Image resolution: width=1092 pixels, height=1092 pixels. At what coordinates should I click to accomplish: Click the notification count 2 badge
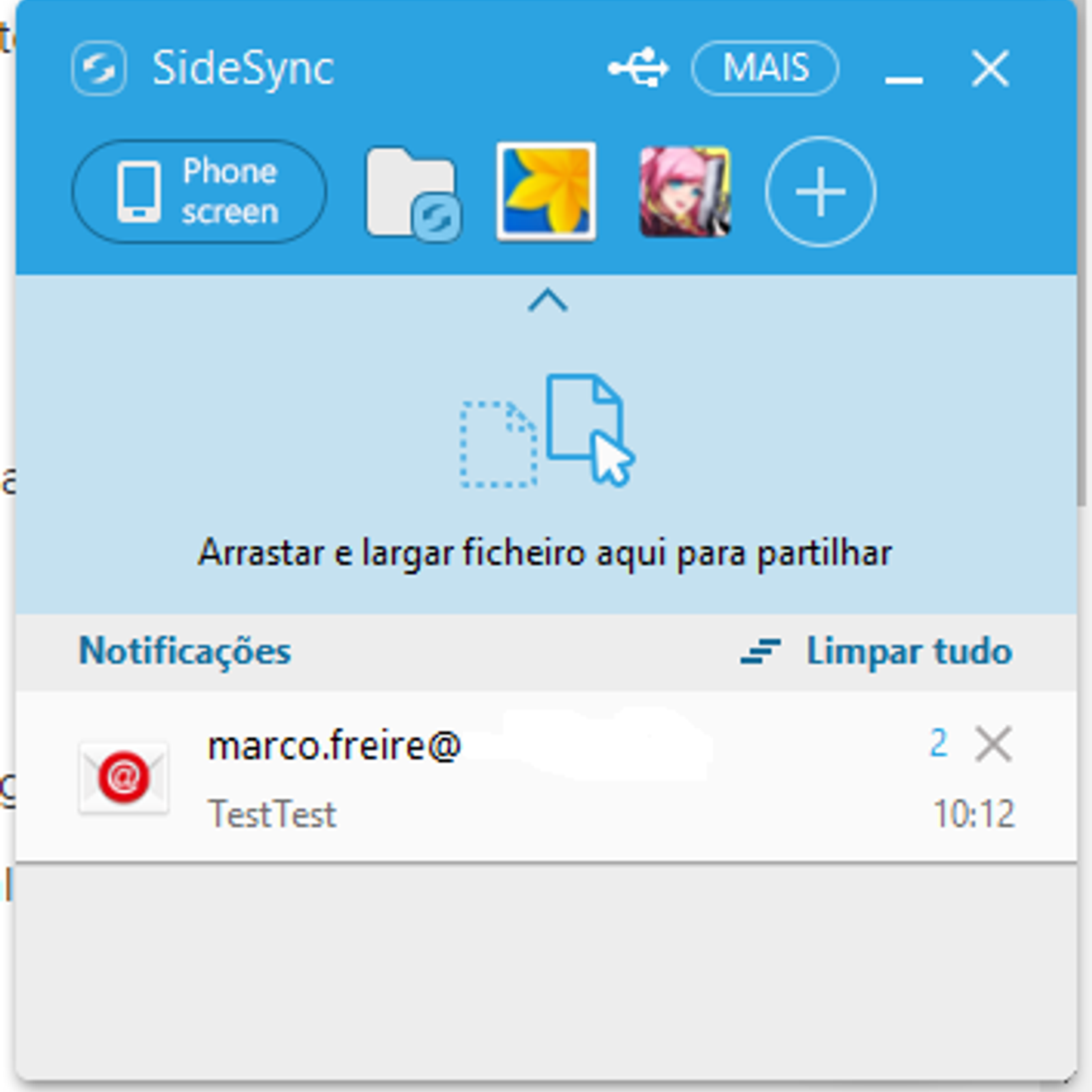point(938,743)
